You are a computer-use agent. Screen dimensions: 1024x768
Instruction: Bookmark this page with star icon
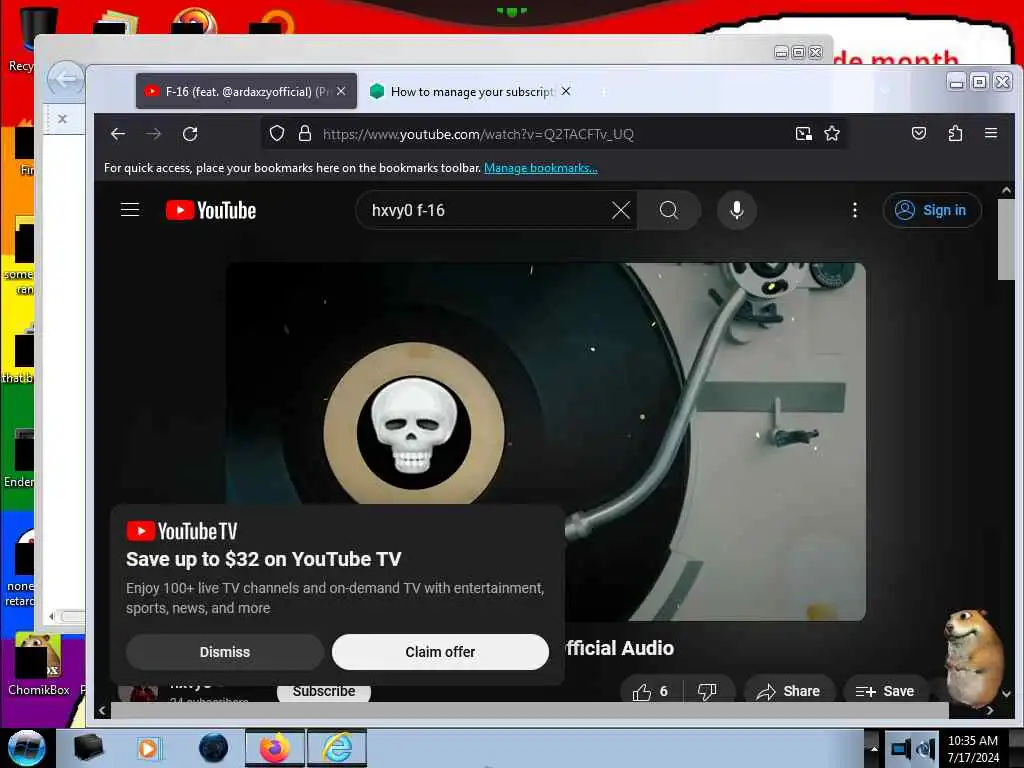coord(832,134)
